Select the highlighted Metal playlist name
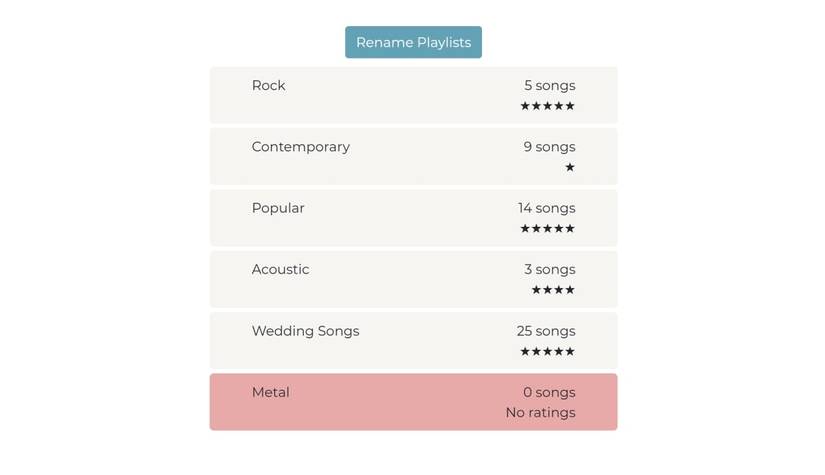 point(270,393)
